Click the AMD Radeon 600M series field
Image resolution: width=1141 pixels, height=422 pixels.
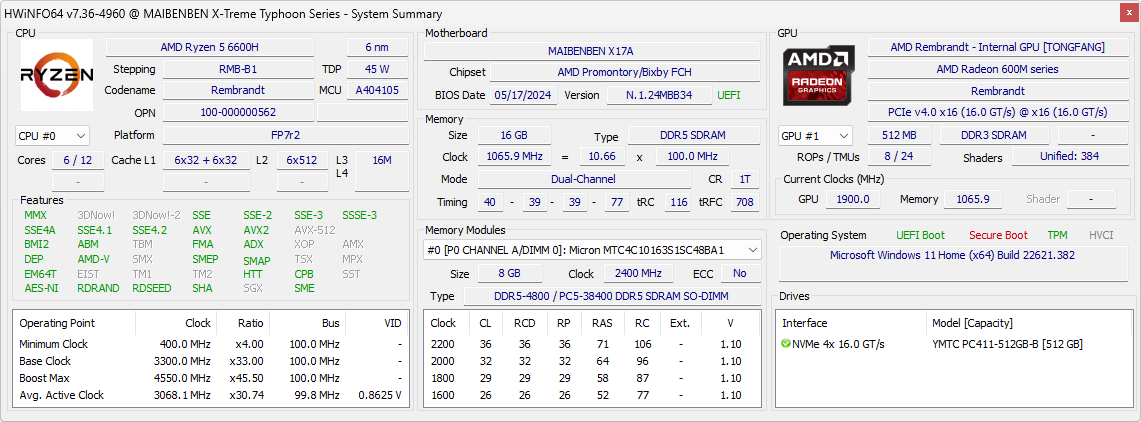[997, 69]
